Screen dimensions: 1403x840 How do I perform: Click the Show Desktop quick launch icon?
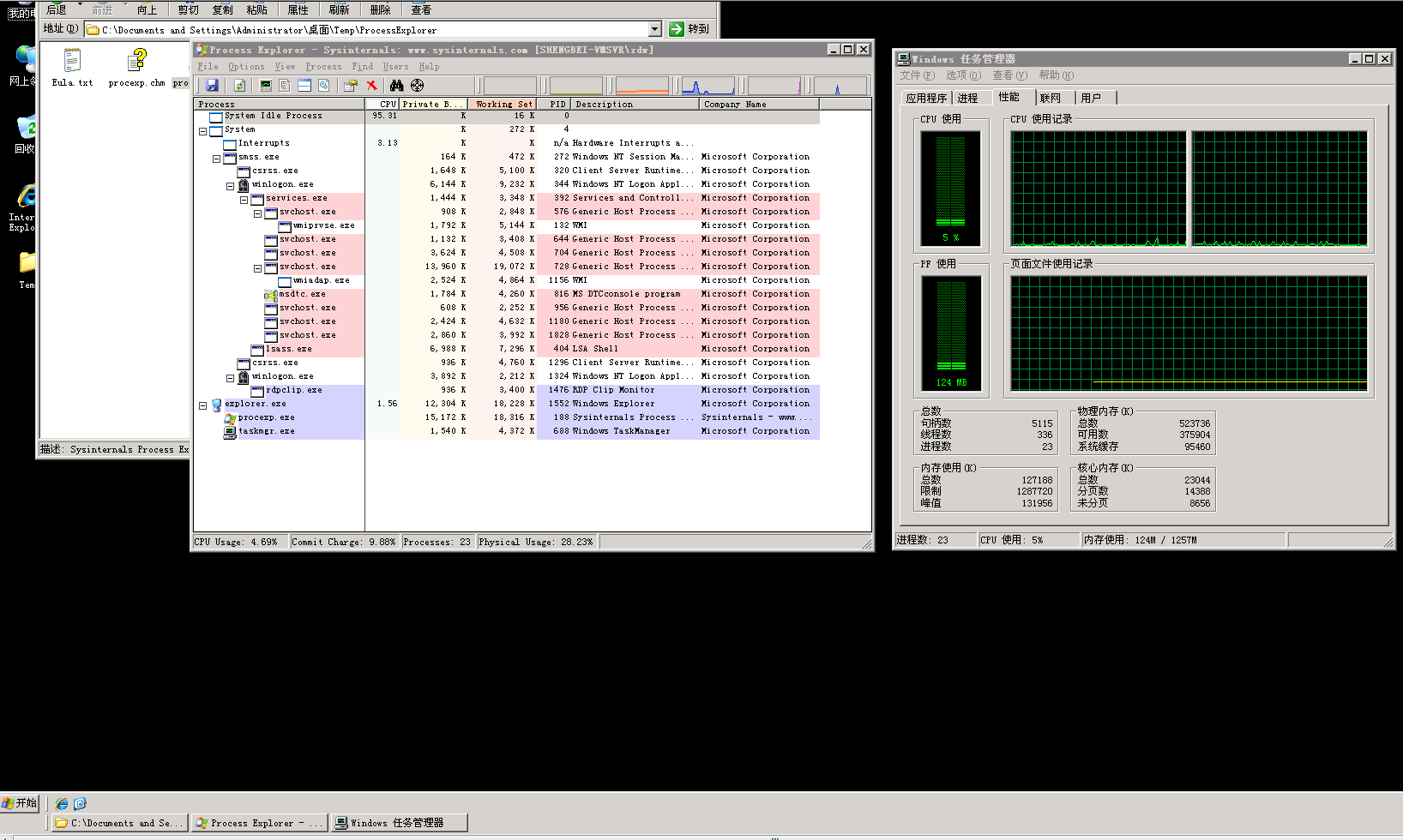(80, 803)
